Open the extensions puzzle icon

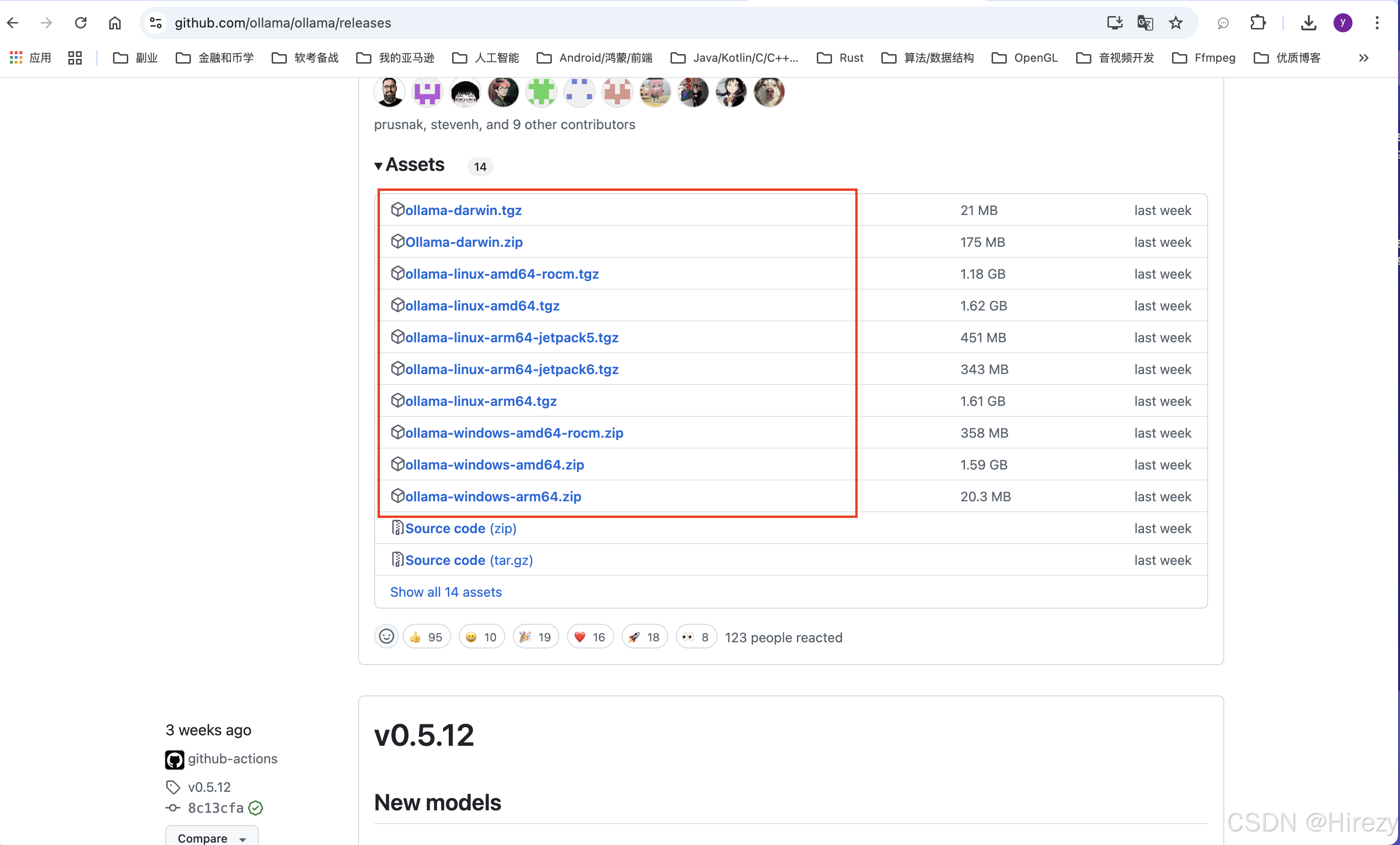[1258, 23]
